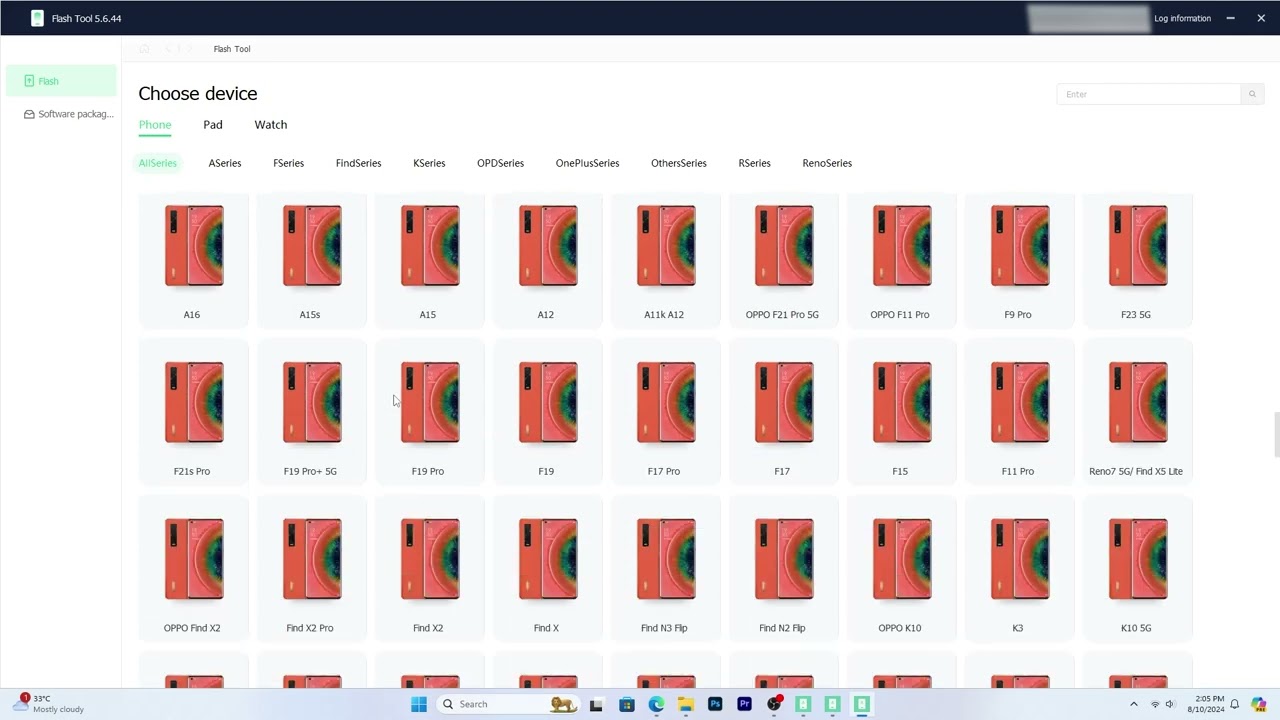Switch to the Watch tab
Viewport: 1280px width, 720px height.
(x=271, y=125)
